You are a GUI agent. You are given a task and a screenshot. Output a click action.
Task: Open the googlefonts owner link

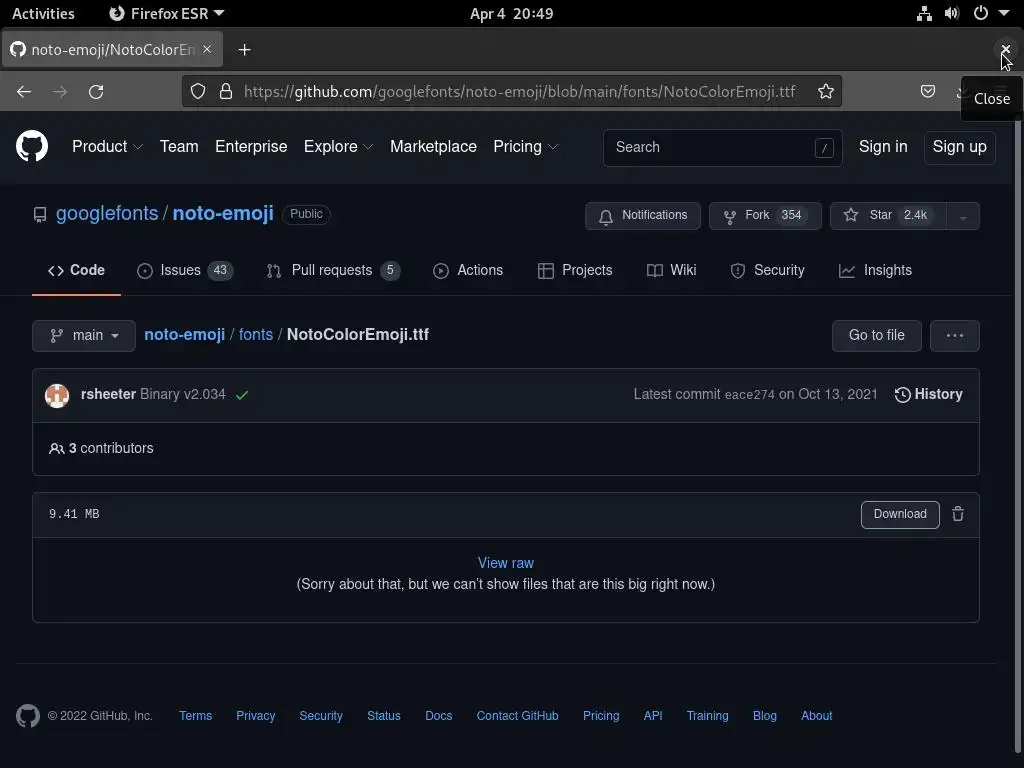point(107,214)
